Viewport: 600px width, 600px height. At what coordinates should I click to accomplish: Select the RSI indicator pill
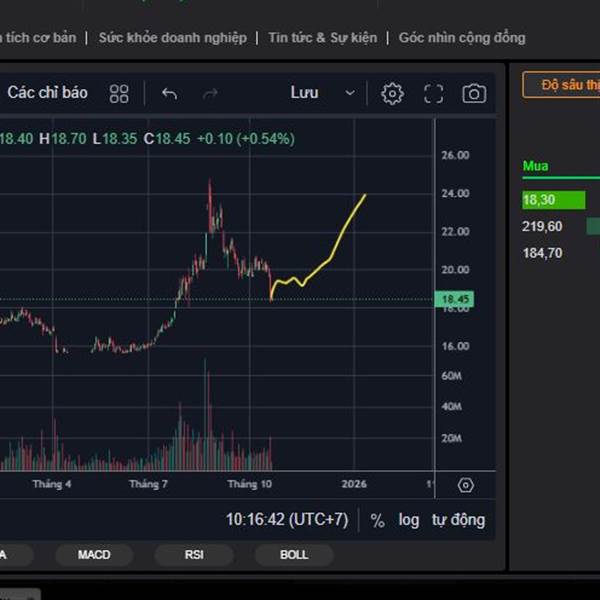[x=194, y=555]
